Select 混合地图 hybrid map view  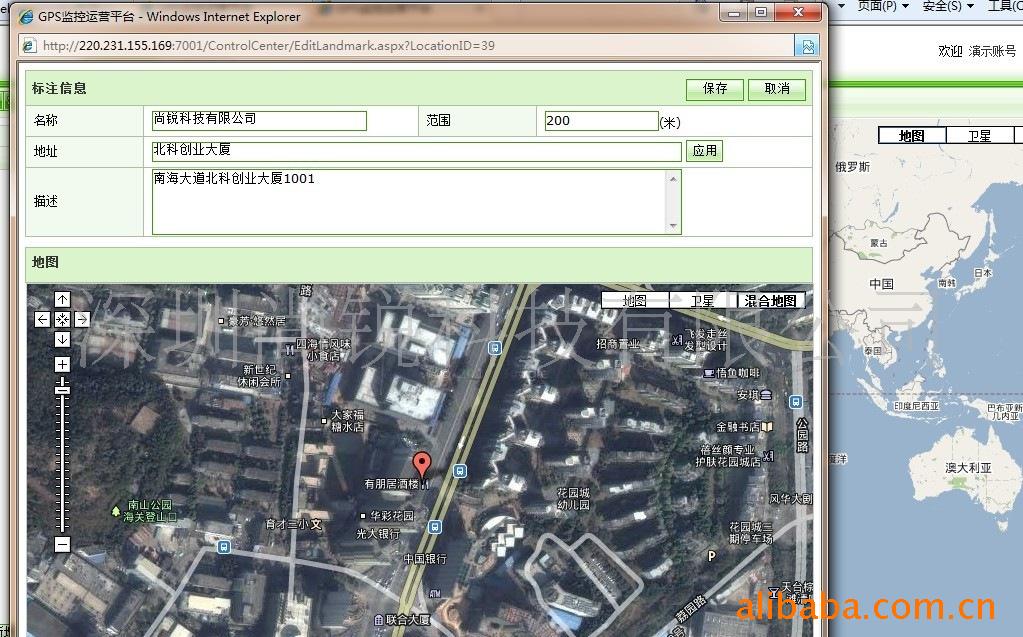click(x=771, y=300)
